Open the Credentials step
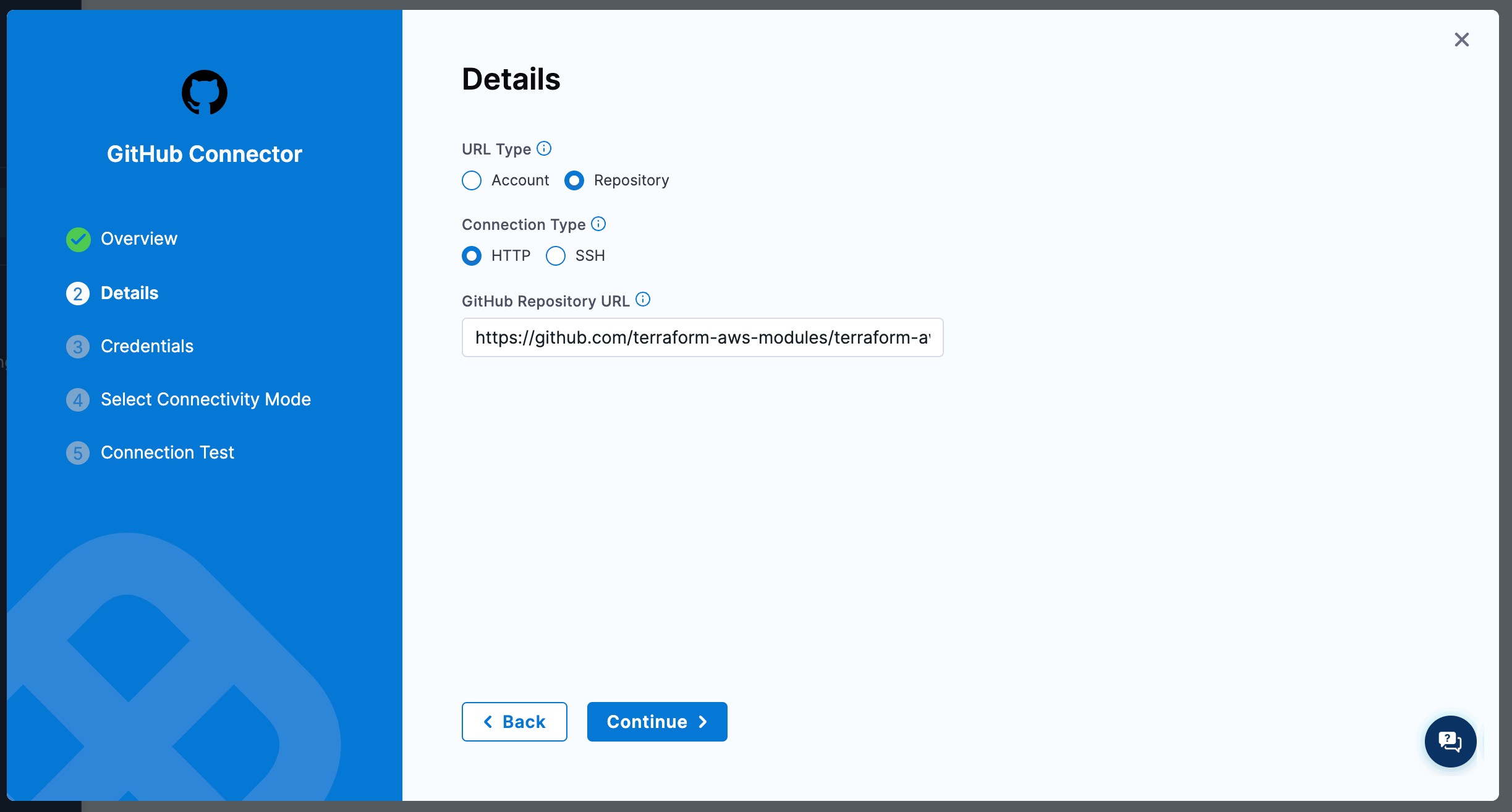This screenshot has height=812, width=1512. (147, 347)
